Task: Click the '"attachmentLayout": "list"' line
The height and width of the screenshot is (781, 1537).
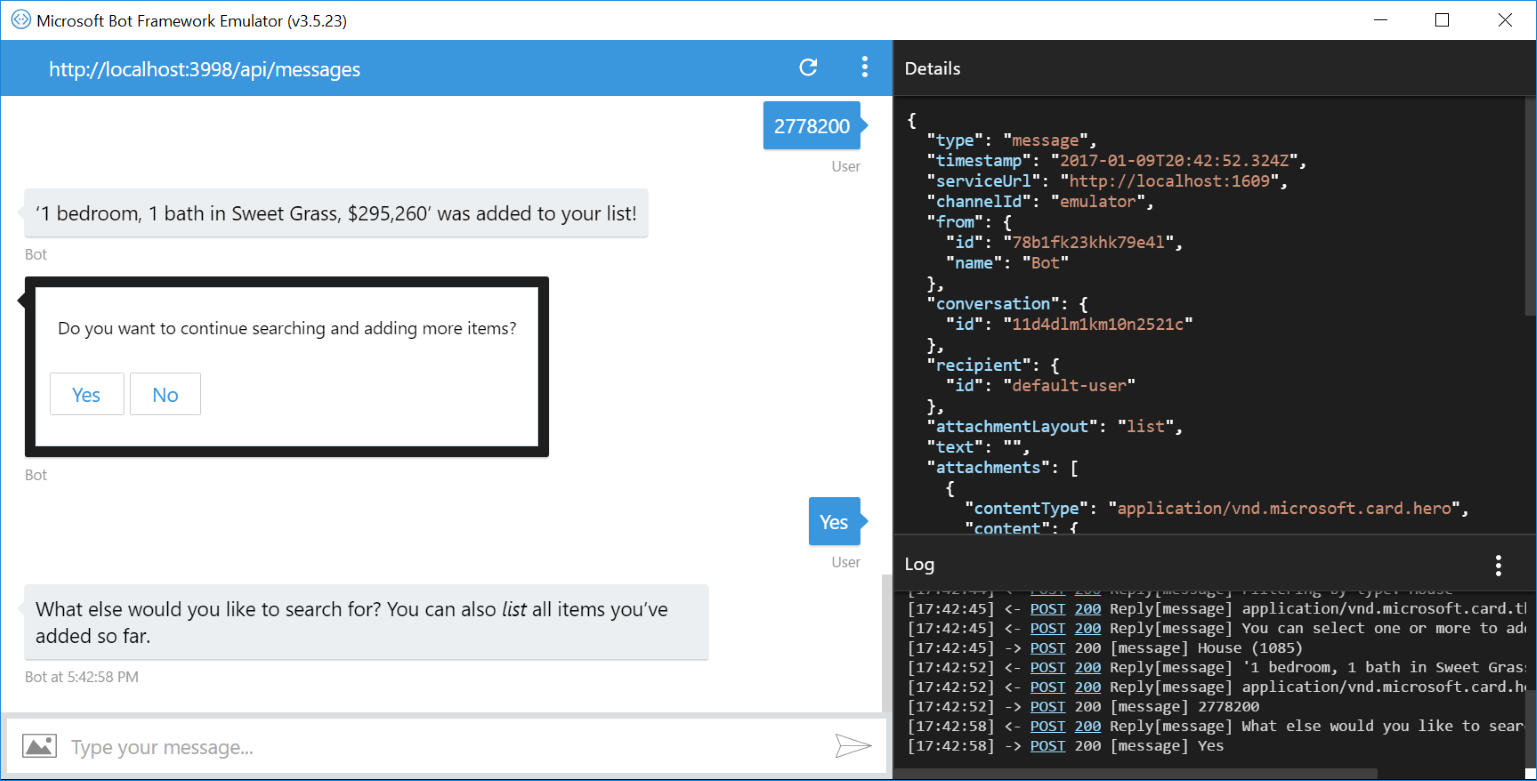Action: pos(1054,426)
